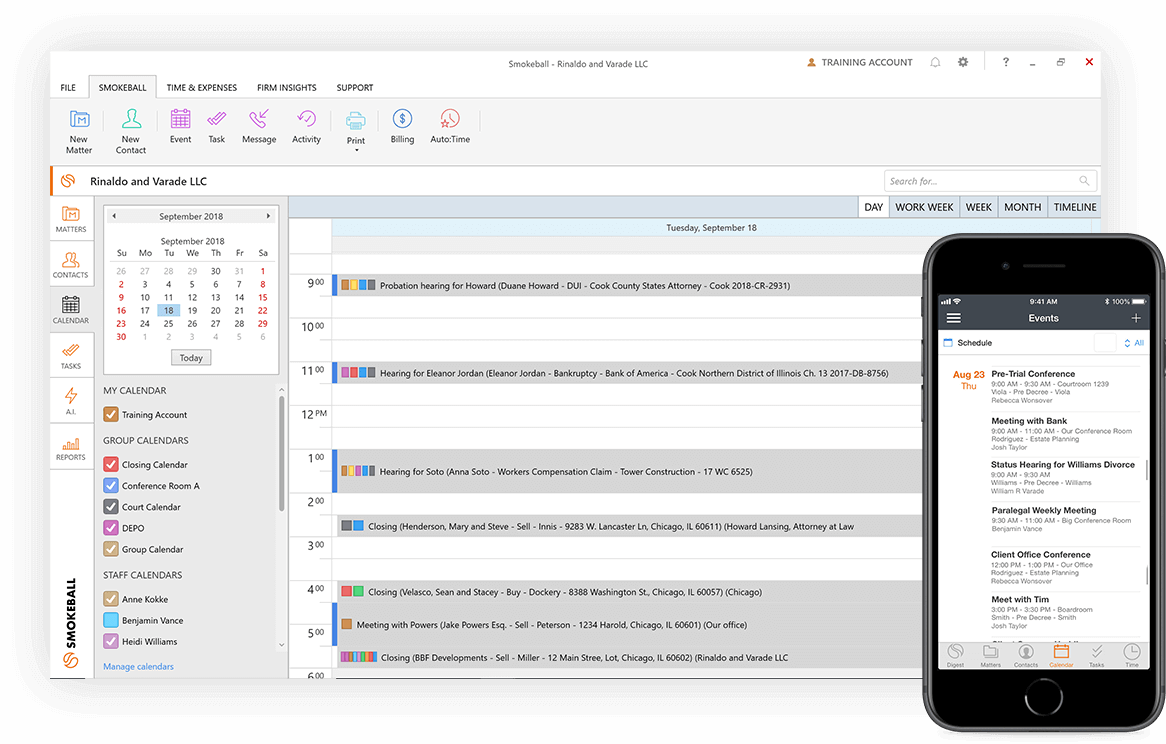This screenshot has height=744, width=1166.
Task: Go to previous month in mini calendar
Action: [x=114, y=216]
